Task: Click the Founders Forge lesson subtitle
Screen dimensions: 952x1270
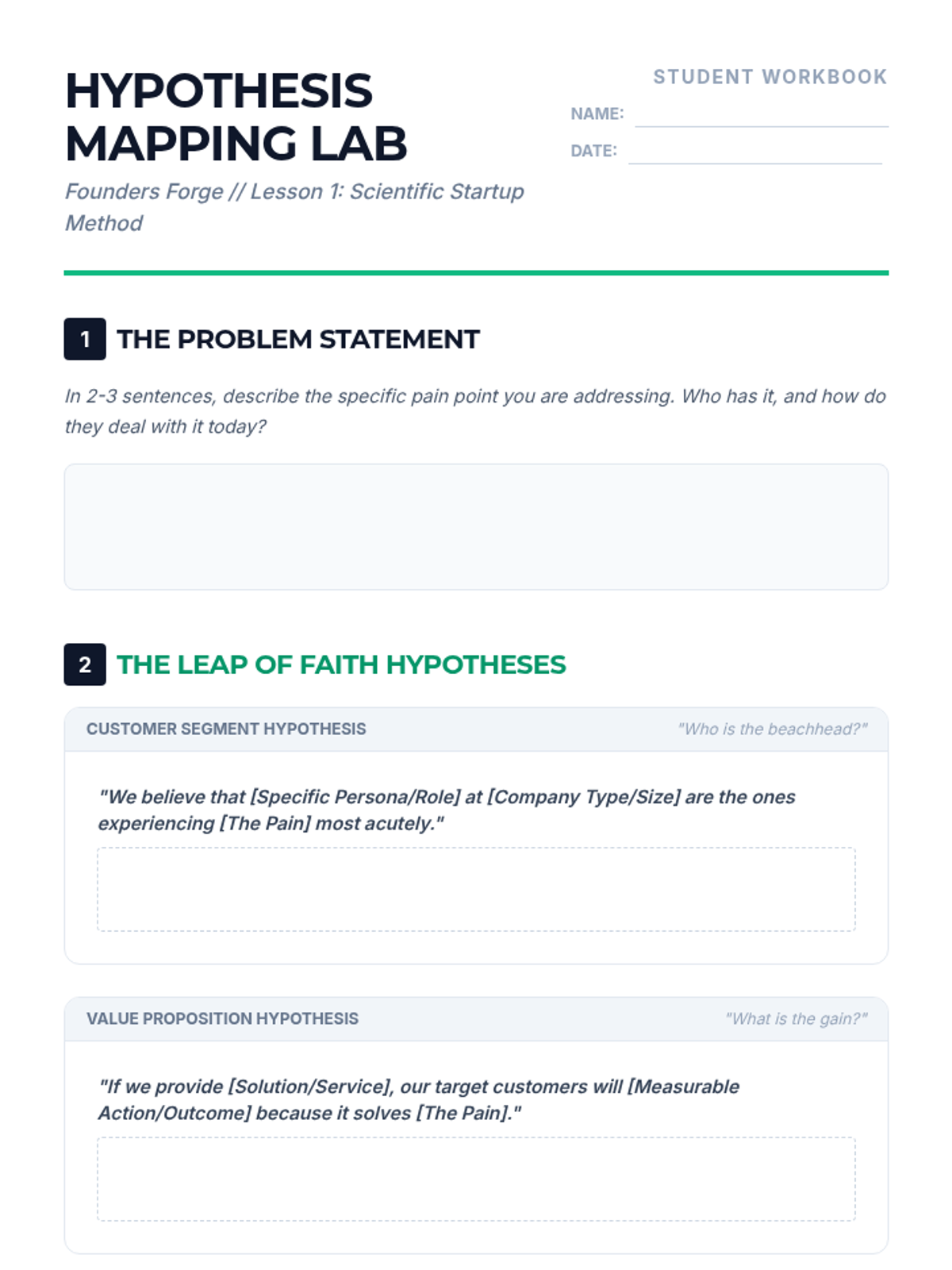Action: point(294,207)
